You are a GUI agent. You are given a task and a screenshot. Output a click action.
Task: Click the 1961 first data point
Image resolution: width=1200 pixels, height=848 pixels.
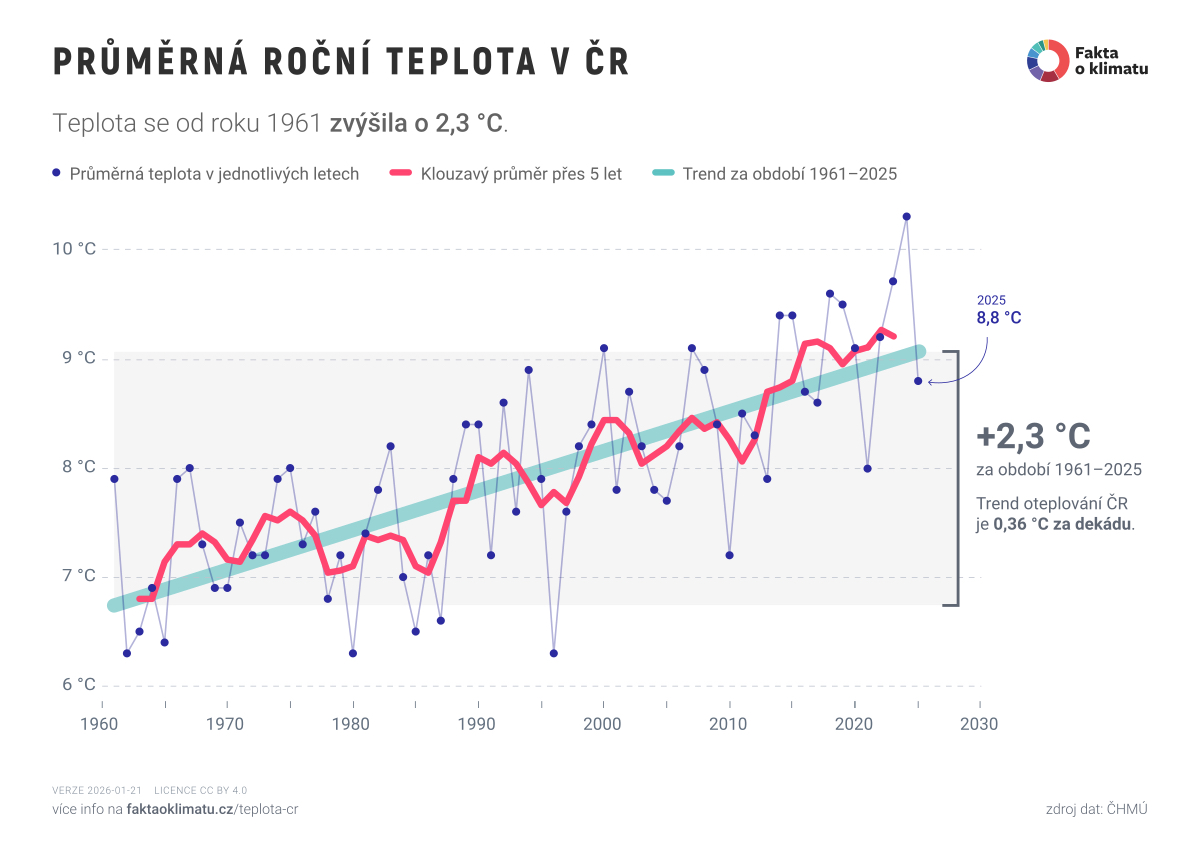(114, 479)
